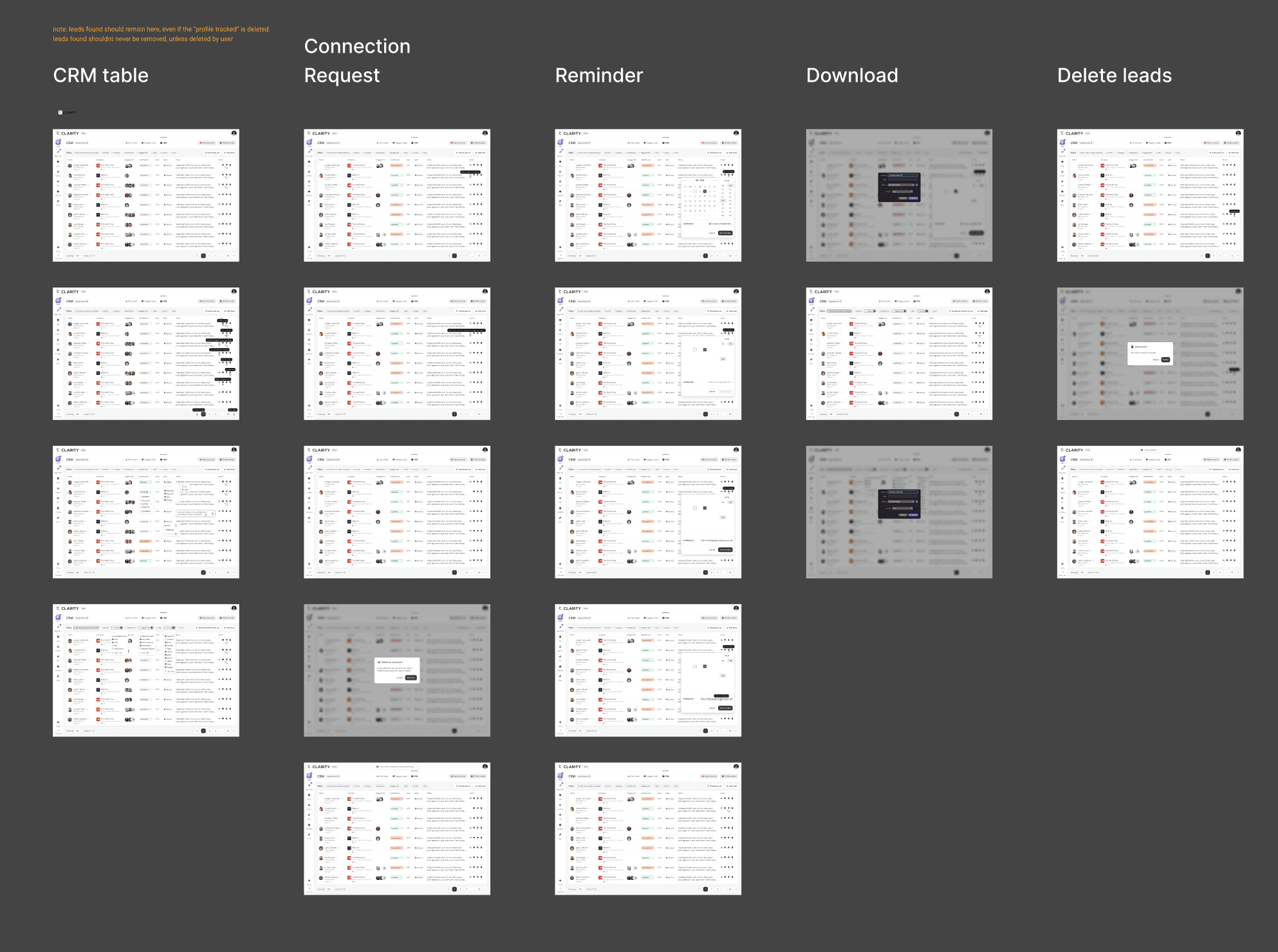
Task: Click first-row trash icon in first CRM table frame
Action: click(230, 165)
